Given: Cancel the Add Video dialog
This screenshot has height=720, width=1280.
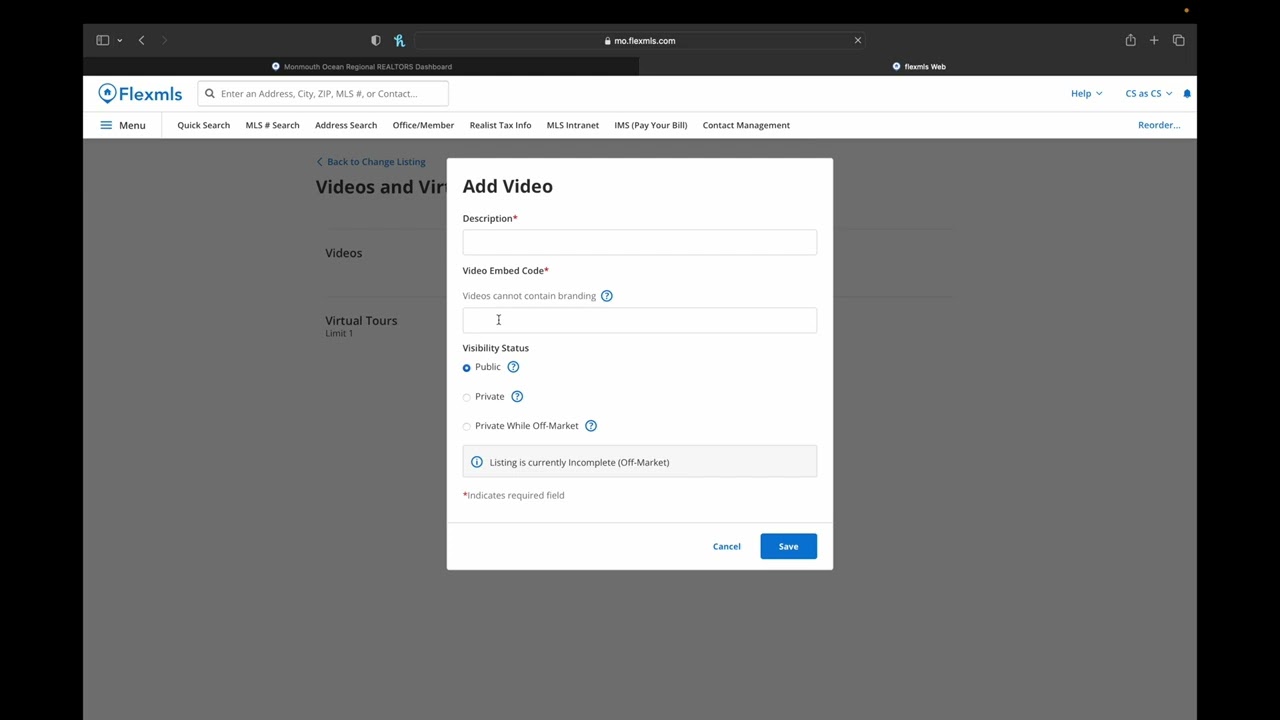Looking at the screenshot, I should pos(727,546).
